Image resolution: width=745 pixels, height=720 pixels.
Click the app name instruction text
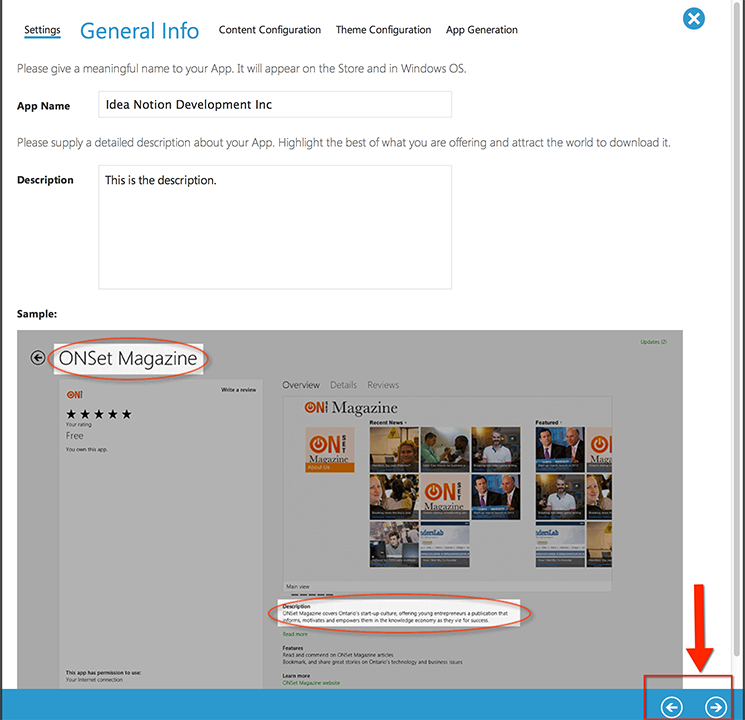(241, 69)
